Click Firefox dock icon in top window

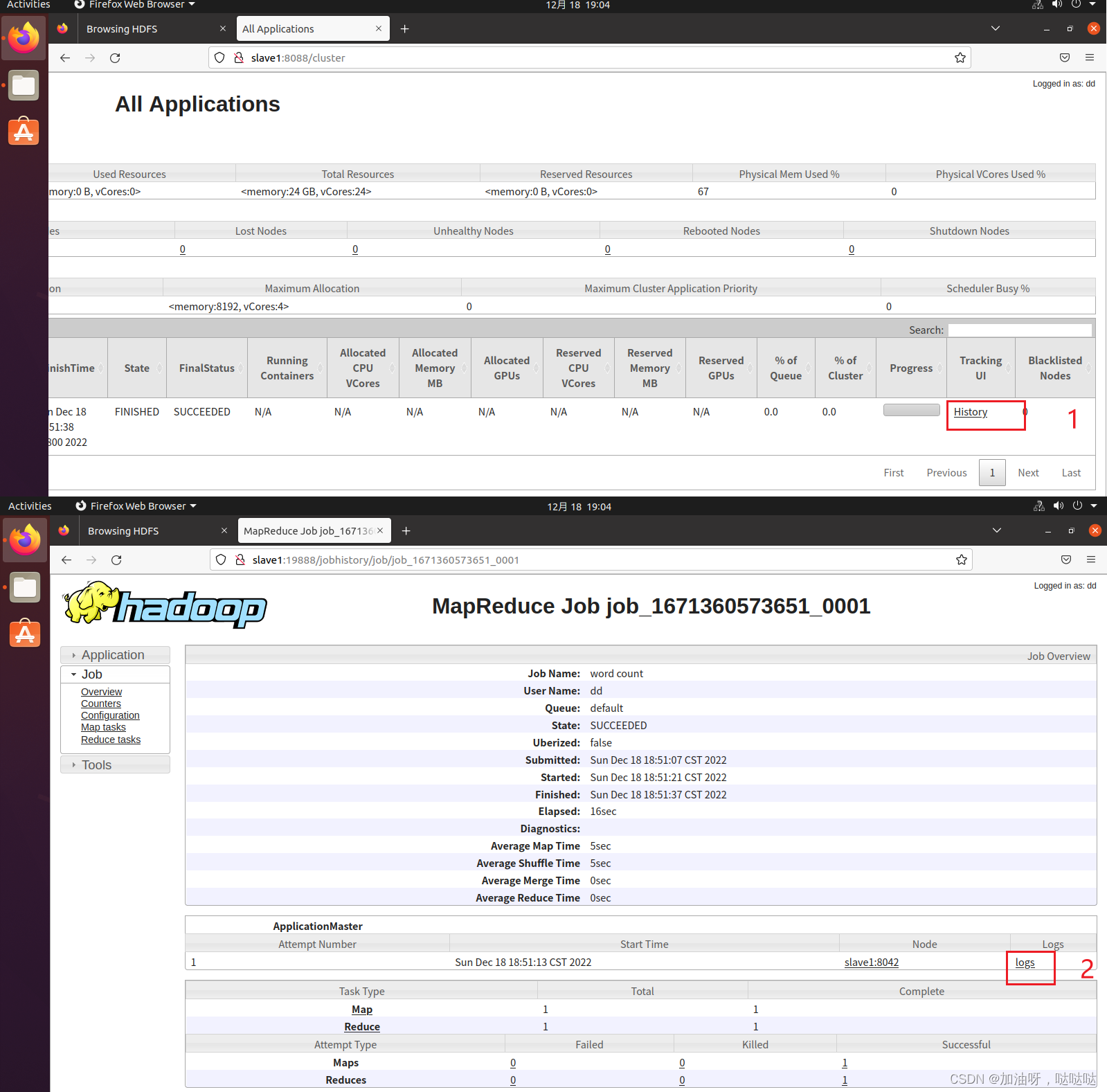point(24,37)
